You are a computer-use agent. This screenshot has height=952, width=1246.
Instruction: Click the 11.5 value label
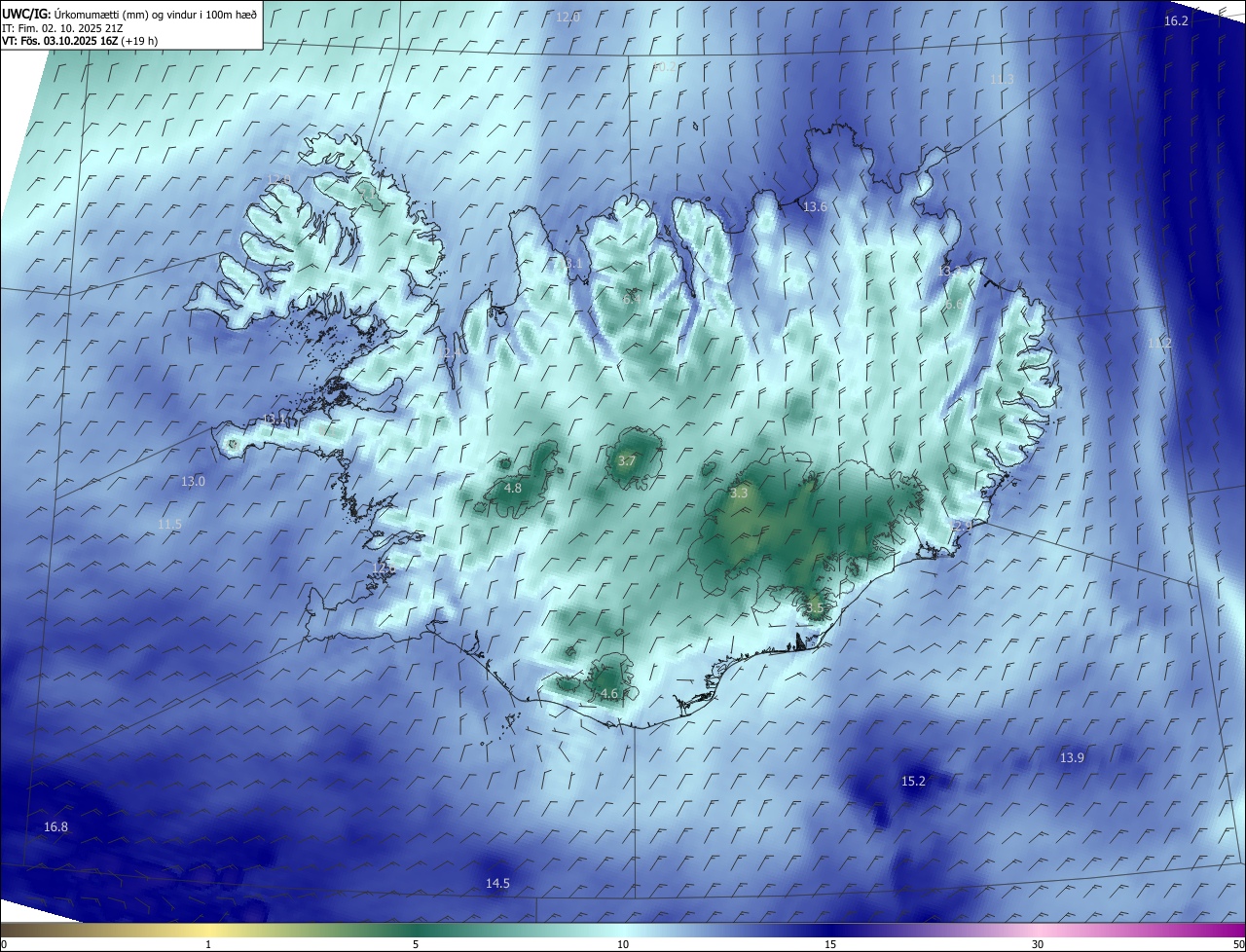(x=169, y=524)
